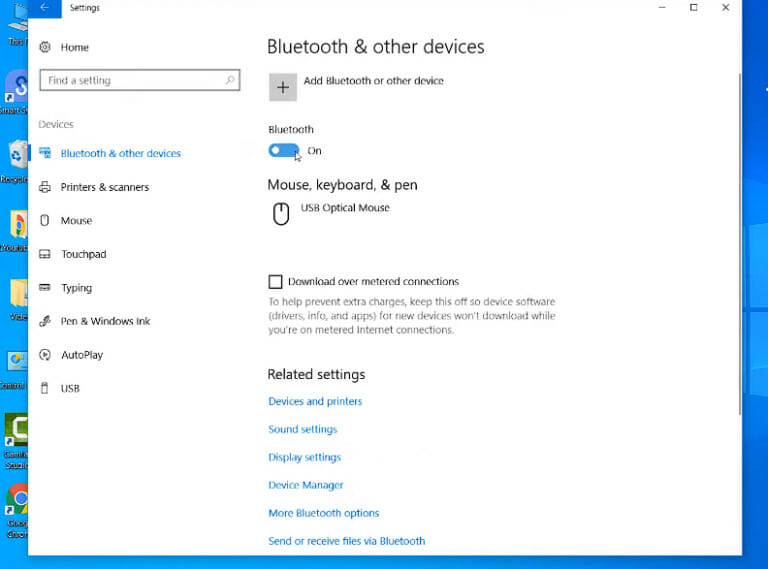Open More Bluetooth options link

pos(324,513)
